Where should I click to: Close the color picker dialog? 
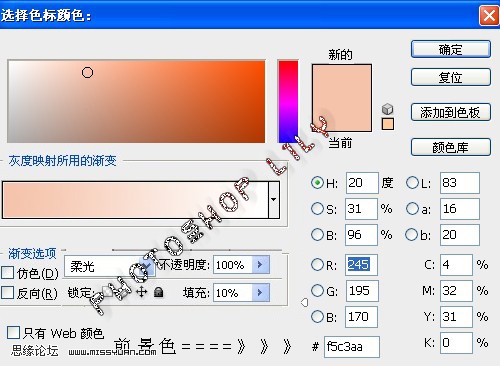click(x=489, y=15)
